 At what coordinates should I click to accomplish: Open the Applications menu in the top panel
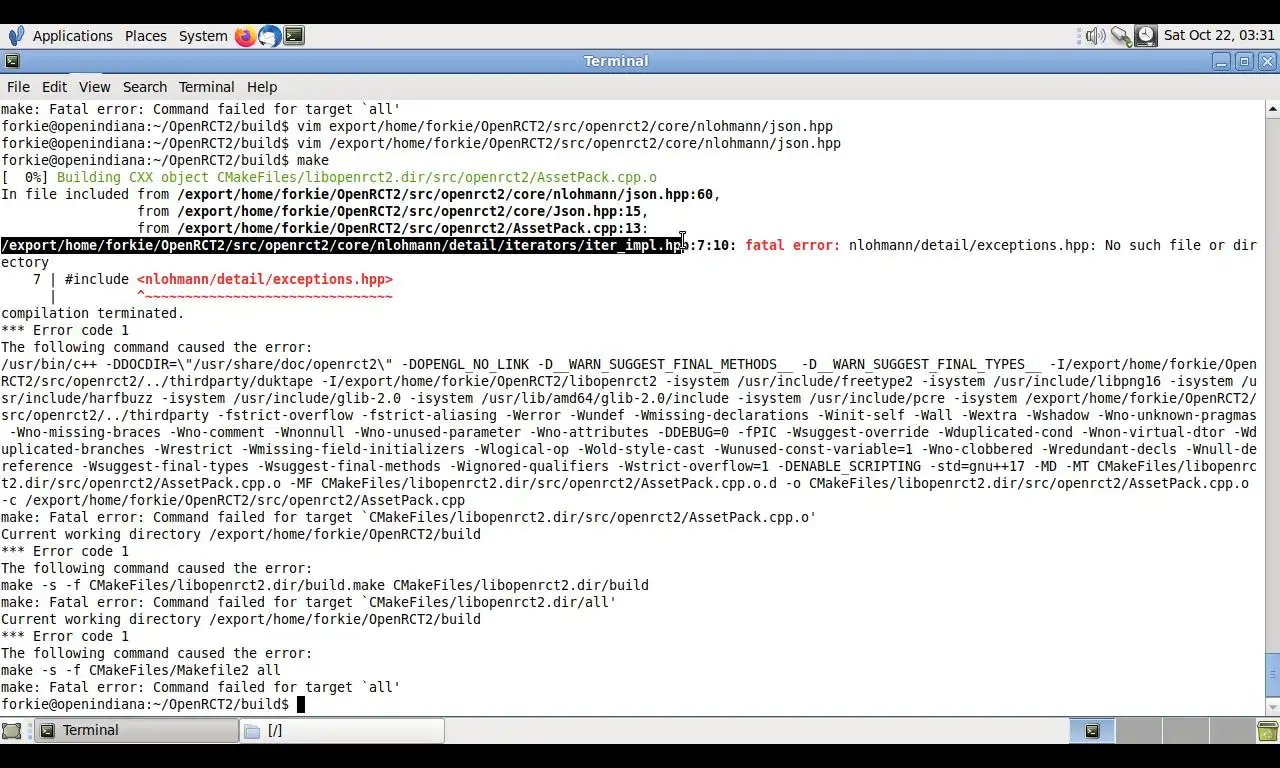point(72,36)
